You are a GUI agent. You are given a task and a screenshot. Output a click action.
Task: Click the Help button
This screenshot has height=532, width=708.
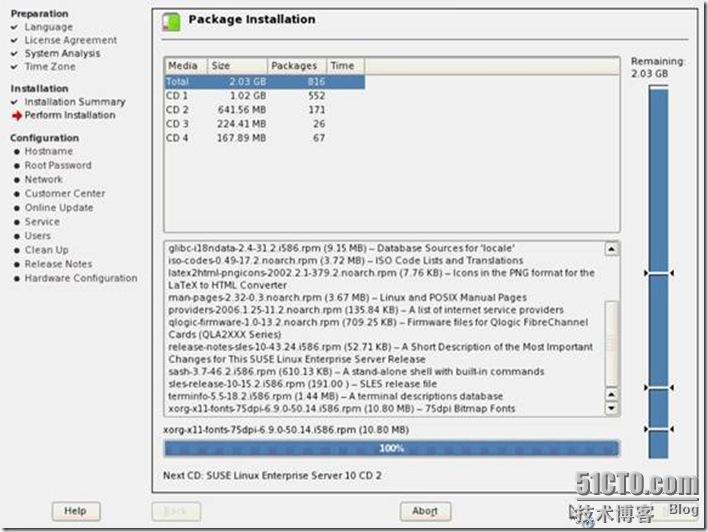(75, 511)
